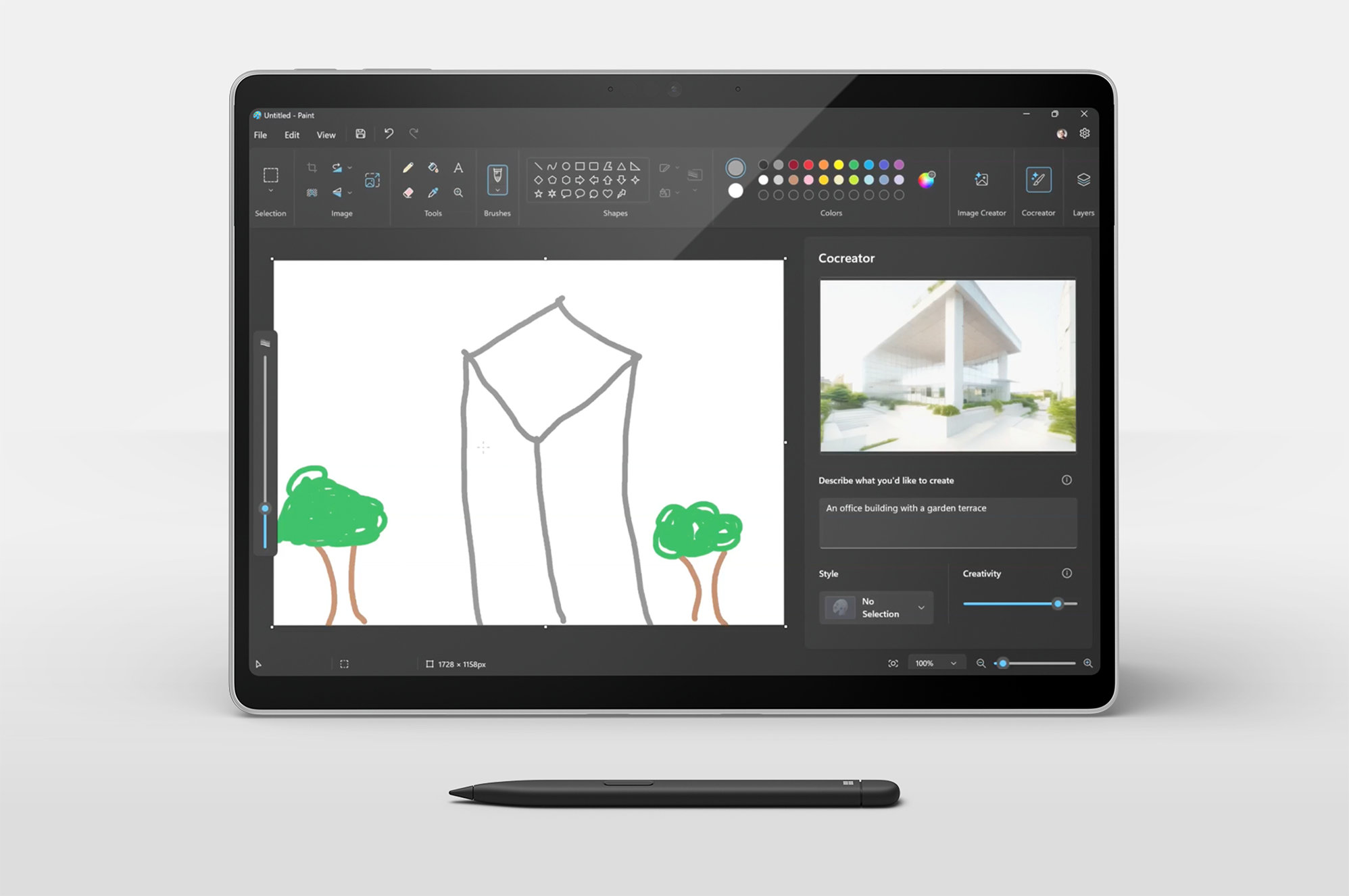
Task: Select the Fill tool
Action: 433,167
